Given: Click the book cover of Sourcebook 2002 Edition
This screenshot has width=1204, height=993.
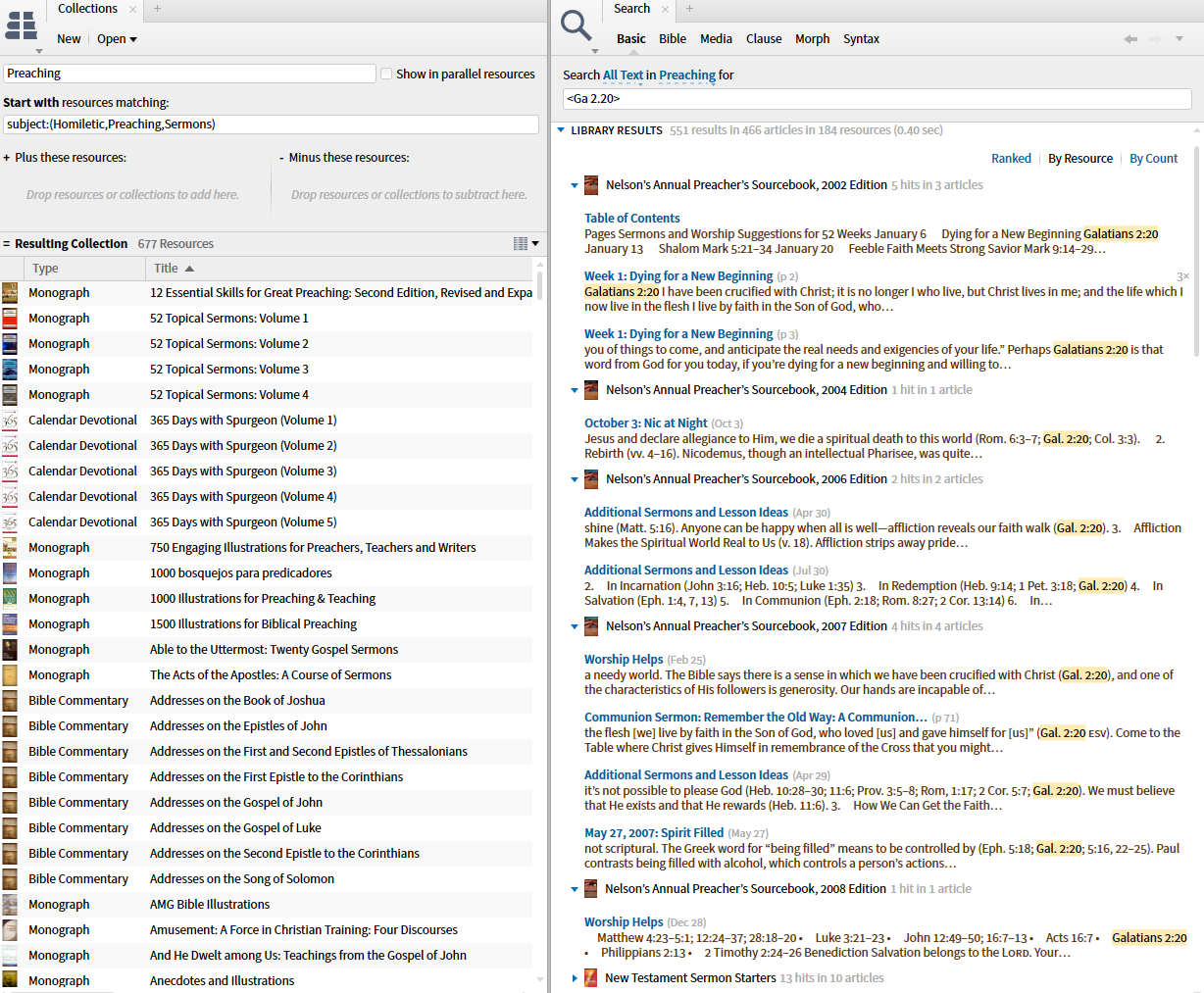Looking at the screenshot, I should [591, 184].
